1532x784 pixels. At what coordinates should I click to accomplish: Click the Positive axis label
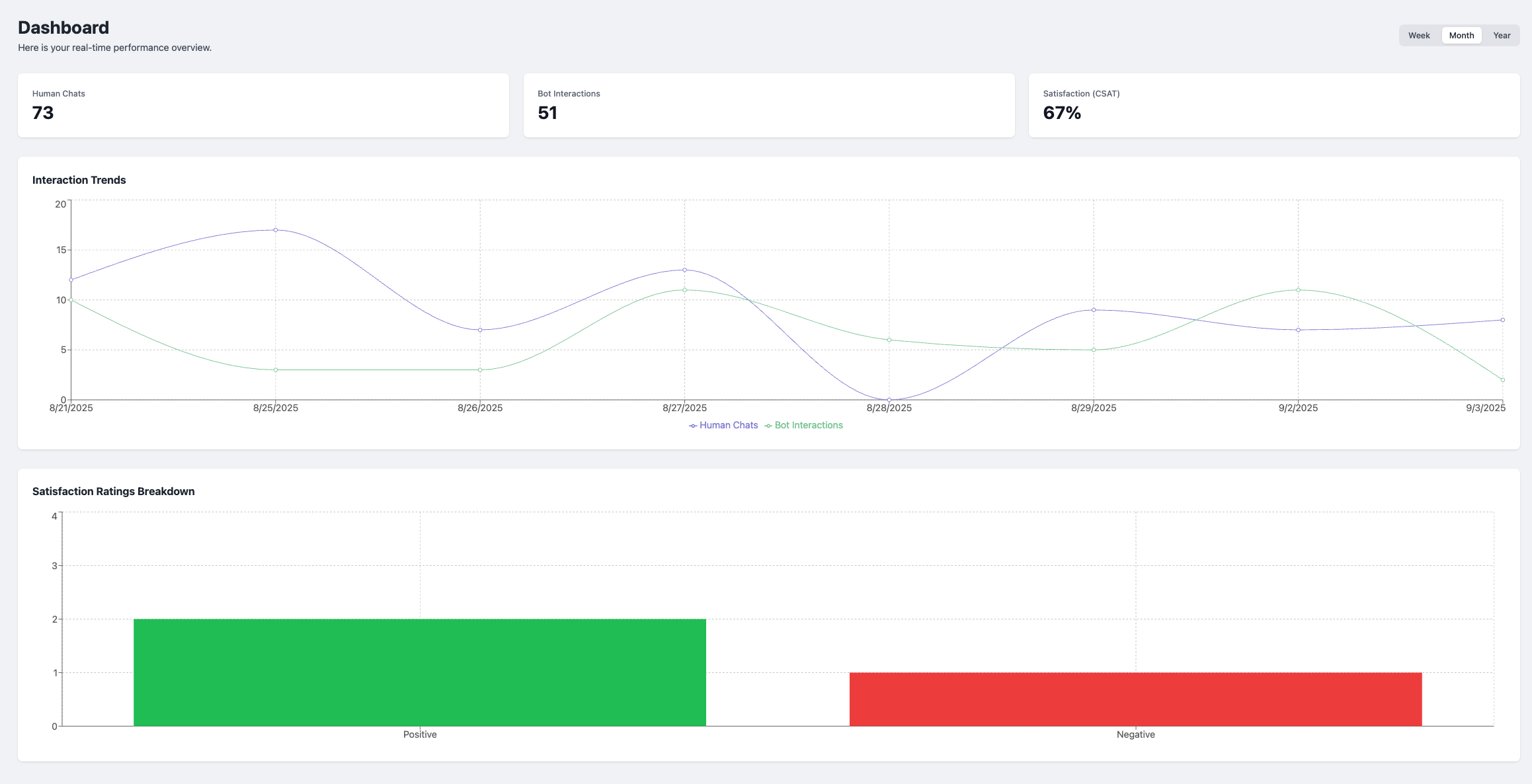point(419,734)
